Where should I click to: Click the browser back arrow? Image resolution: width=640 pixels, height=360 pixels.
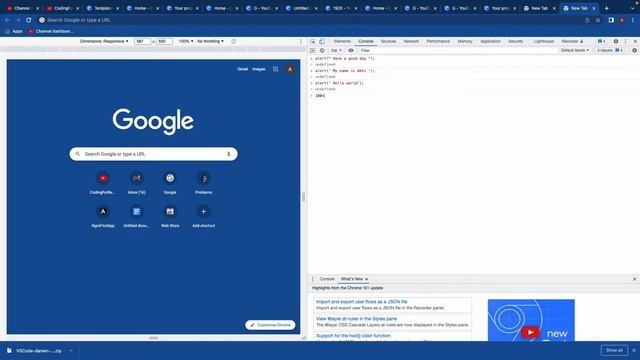pyautogui.click(x=7, y=20)
